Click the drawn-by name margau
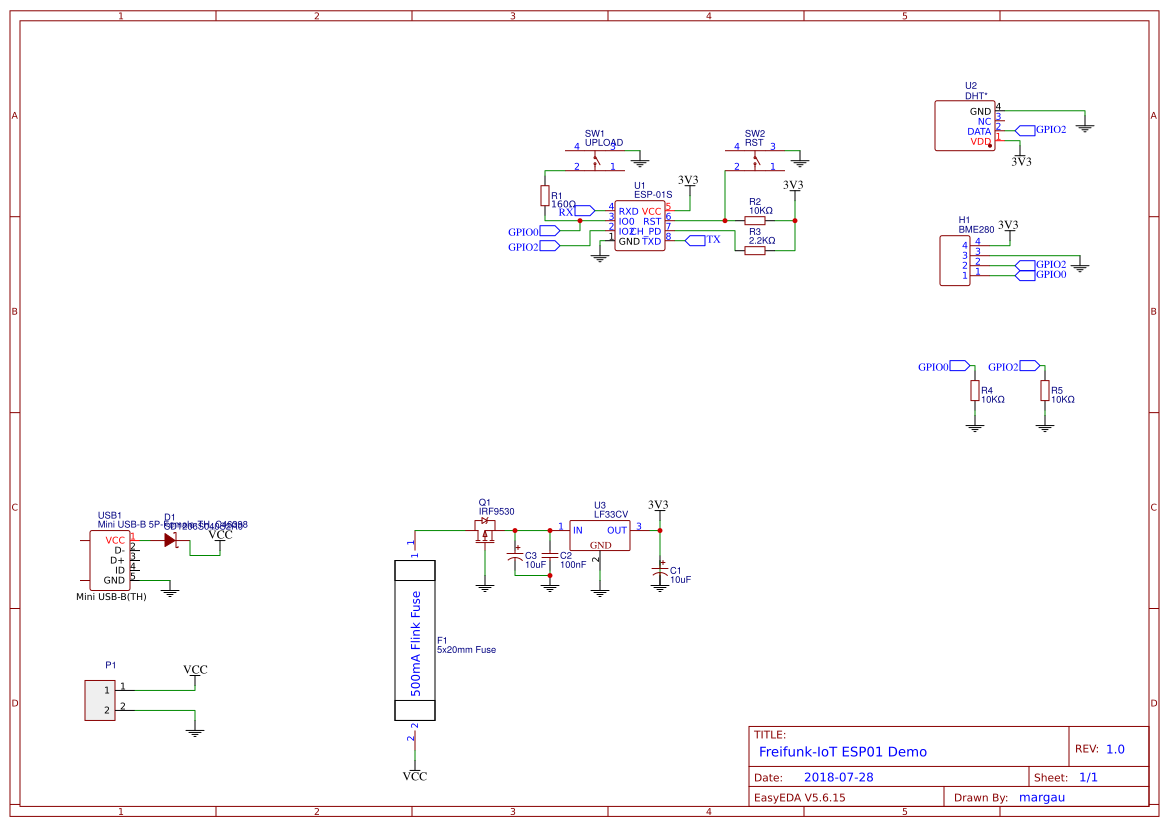The height and width of the screenshot is (827, 1169). pyautogui.click(x=1041, y=797)
